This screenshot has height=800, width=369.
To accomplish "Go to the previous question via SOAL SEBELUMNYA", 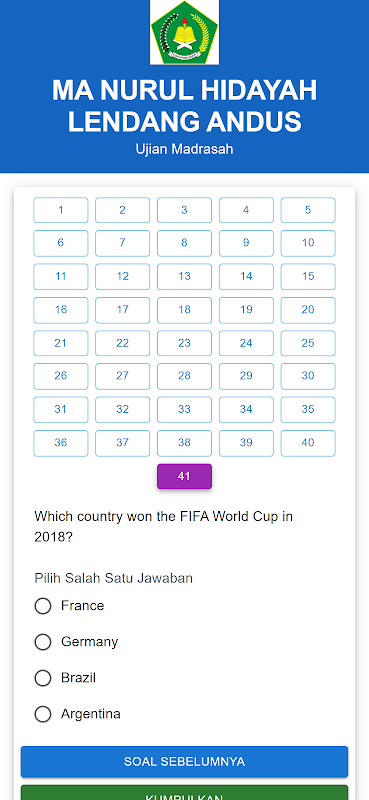I will (184, 762).
